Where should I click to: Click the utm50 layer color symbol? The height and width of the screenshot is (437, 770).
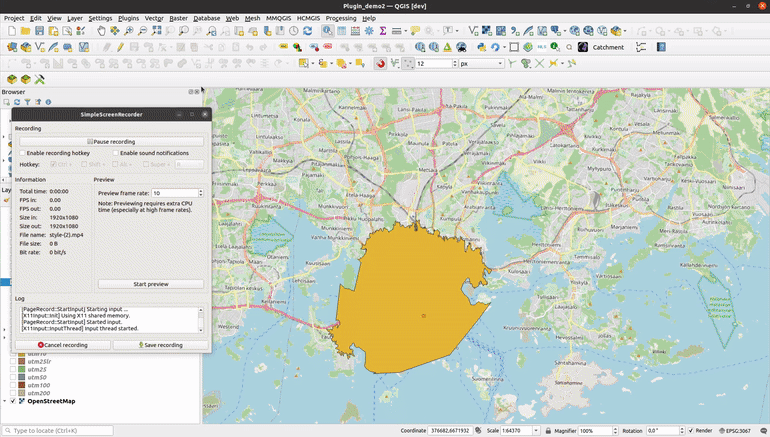(x=22, y=377)
